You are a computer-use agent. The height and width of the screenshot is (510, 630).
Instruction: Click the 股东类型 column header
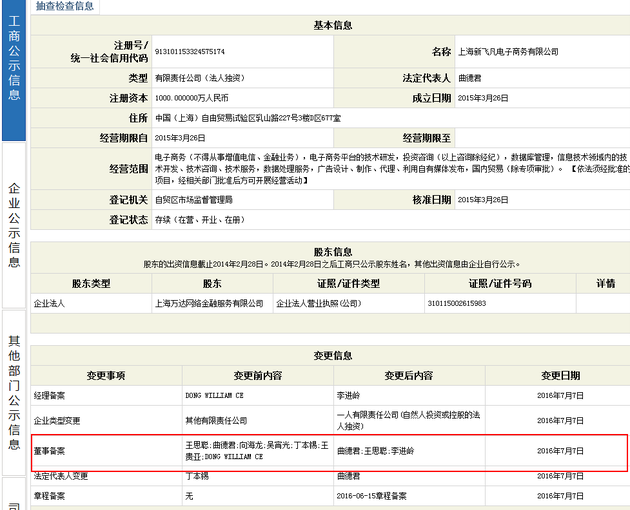[x=91, y=284]
